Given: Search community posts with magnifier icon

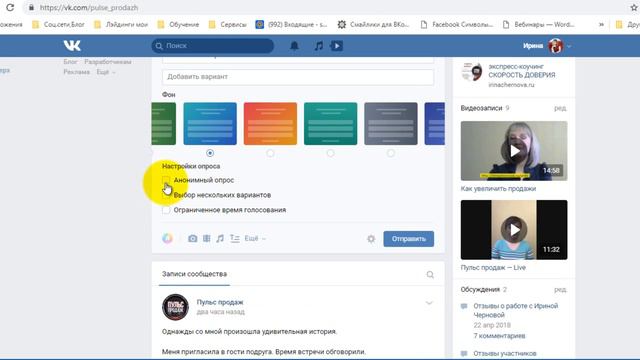Looking at the screenshot, I should (430, 274).
